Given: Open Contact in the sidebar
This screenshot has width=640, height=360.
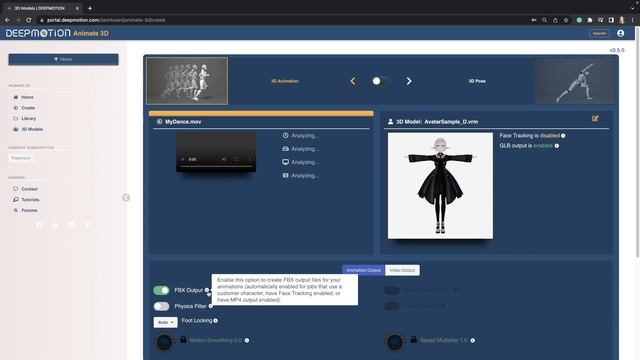Looking at the screenshot, I should (x=29, y=189).
